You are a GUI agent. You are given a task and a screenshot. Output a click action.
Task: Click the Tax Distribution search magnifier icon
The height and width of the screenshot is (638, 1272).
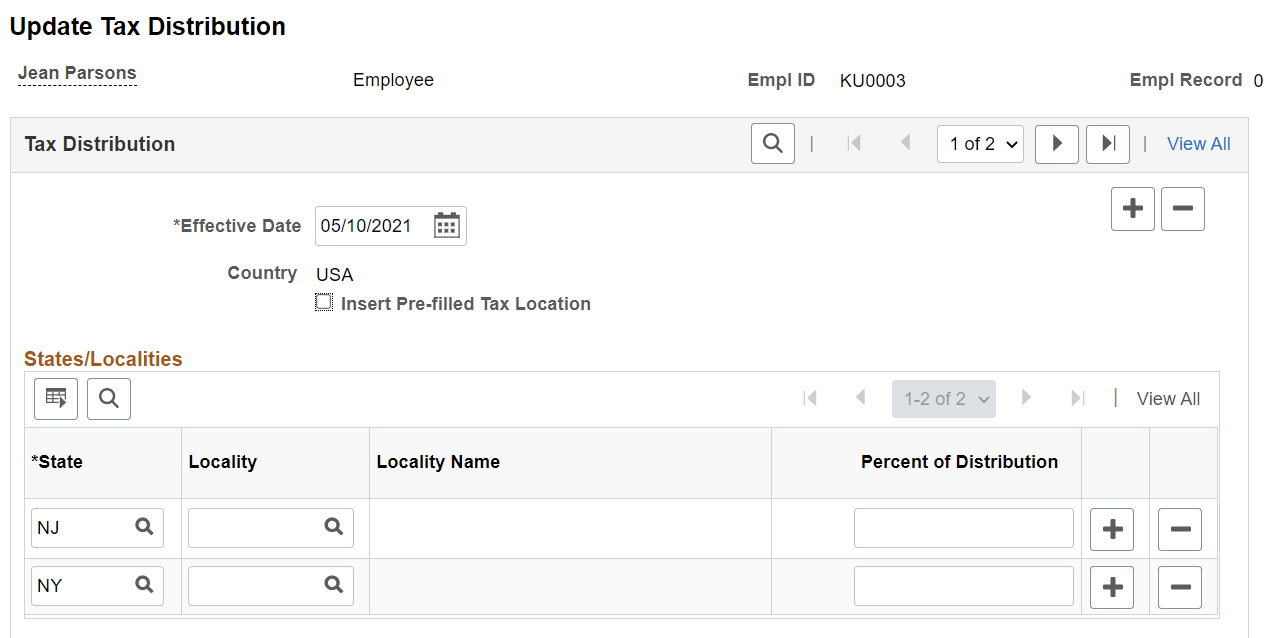coord(773,144)
